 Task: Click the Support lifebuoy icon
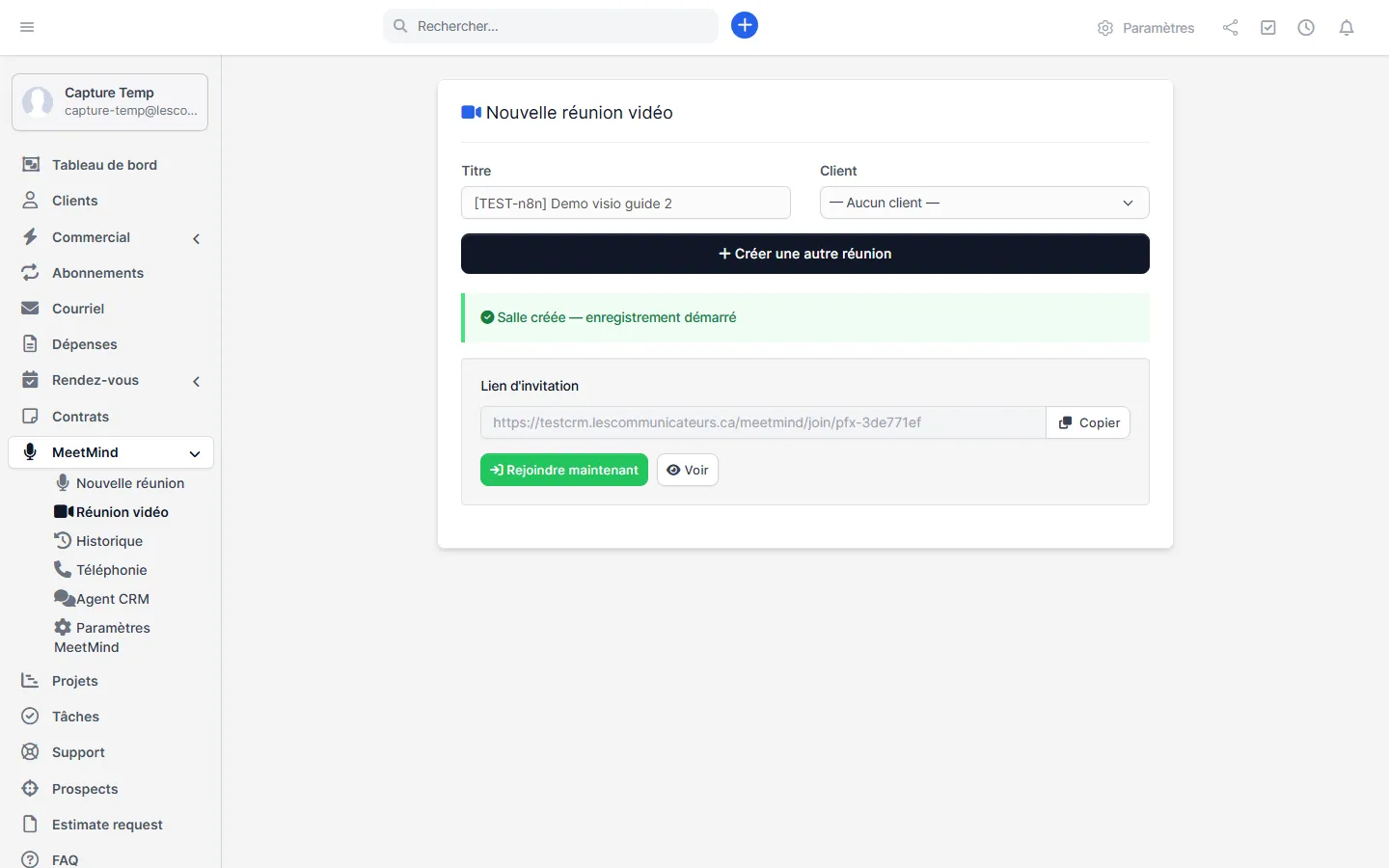tap(31, 752)
